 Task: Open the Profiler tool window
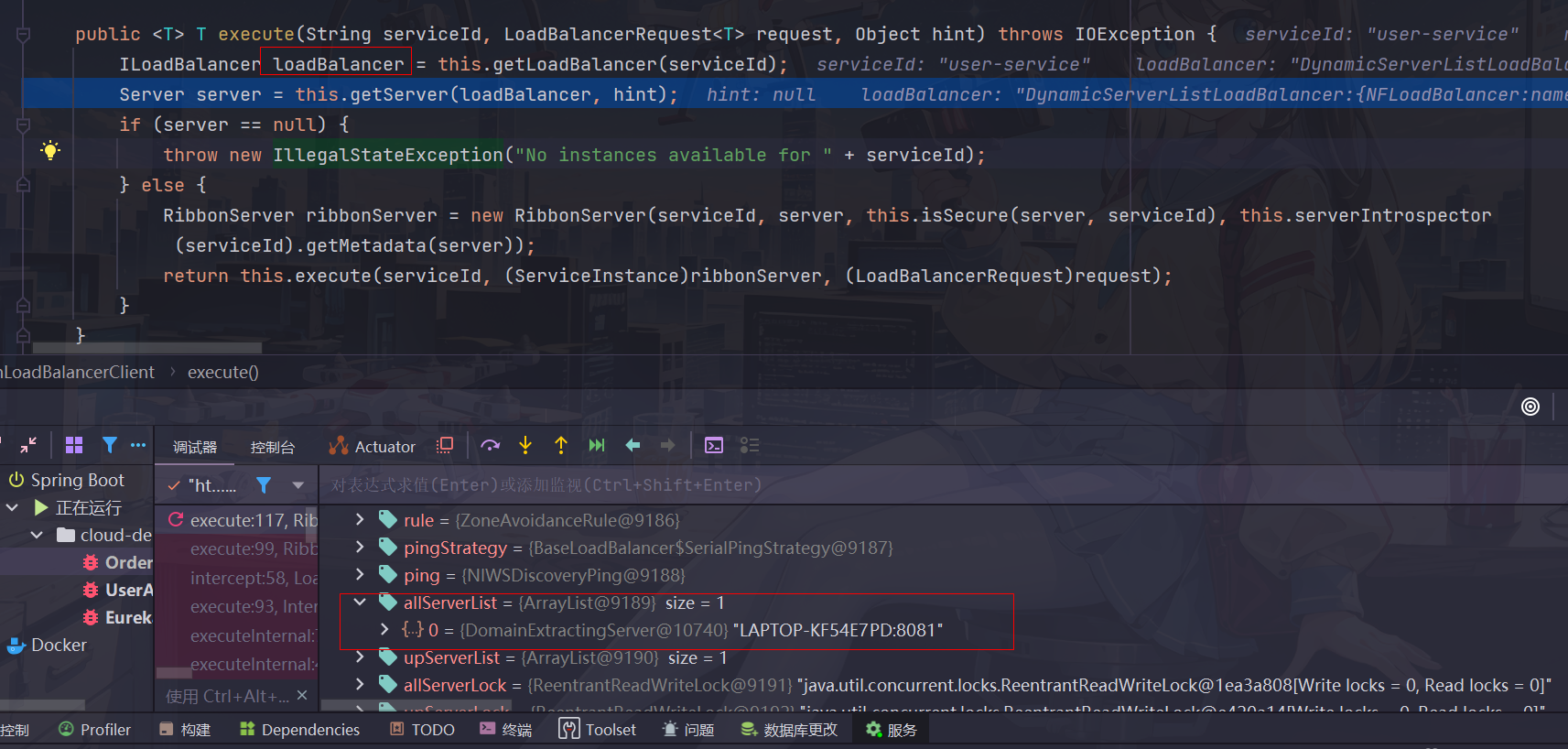tap(95, 730)
